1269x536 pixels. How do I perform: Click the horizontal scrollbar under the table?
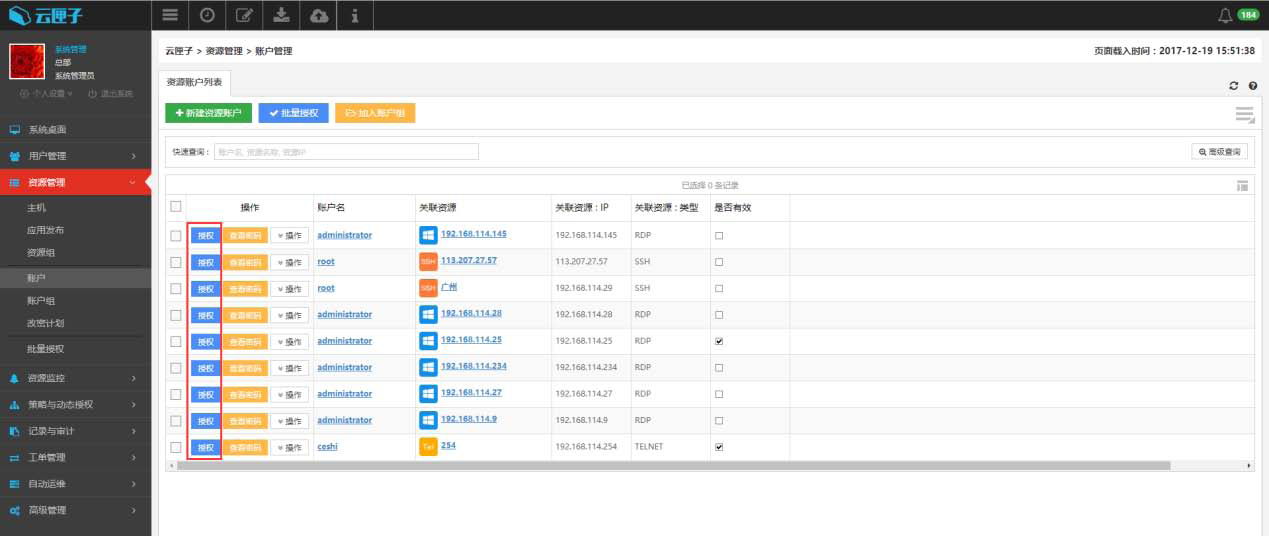pyautogui.click(x=674, y=466)
